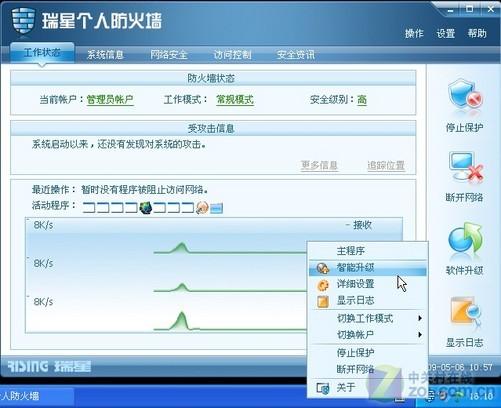Click the RISING 瑞星 logo in status bar

click(x=49, y=366)
